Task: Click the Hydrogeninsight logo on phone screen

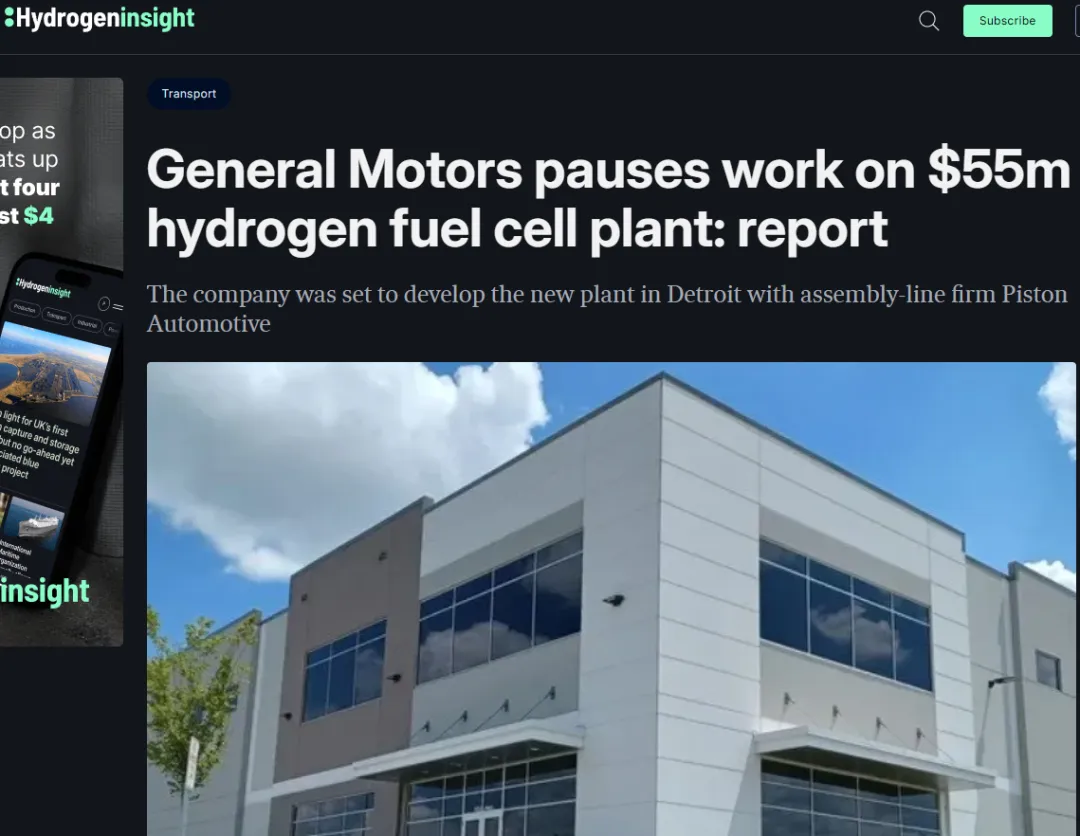Action: [43, 287]
